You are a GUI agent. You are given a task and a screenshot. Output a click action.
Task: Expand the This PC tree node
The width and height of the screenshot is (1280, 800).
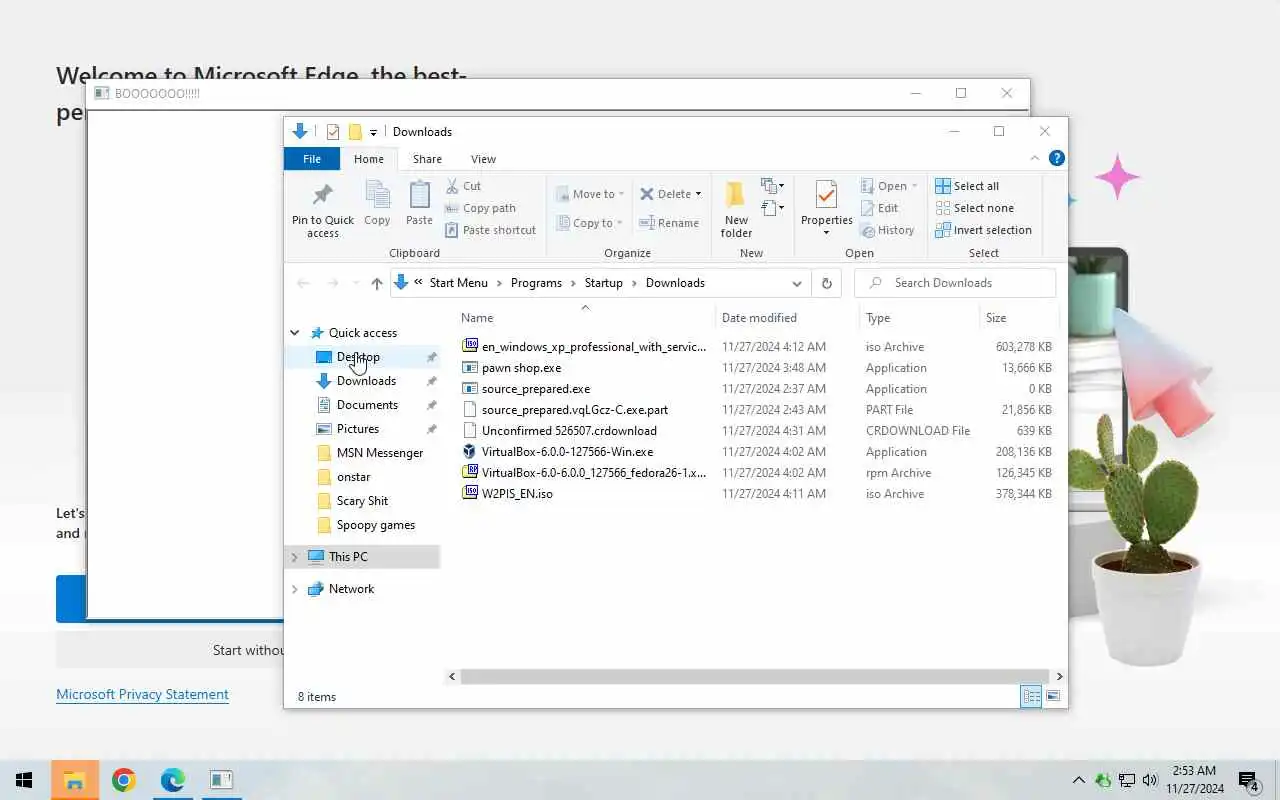click(x=295, y=557)
